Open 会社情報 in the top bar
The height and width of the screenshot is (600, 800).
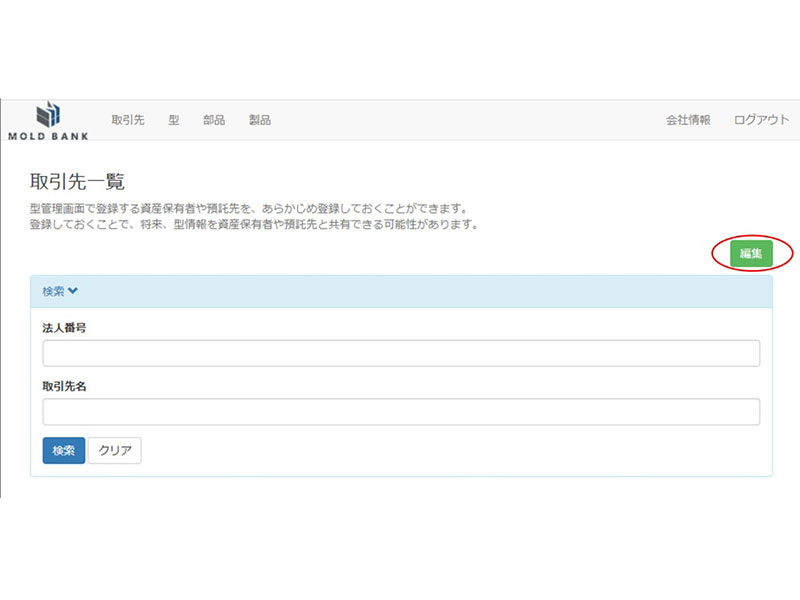pyautogui.click(x=688, y=120)
